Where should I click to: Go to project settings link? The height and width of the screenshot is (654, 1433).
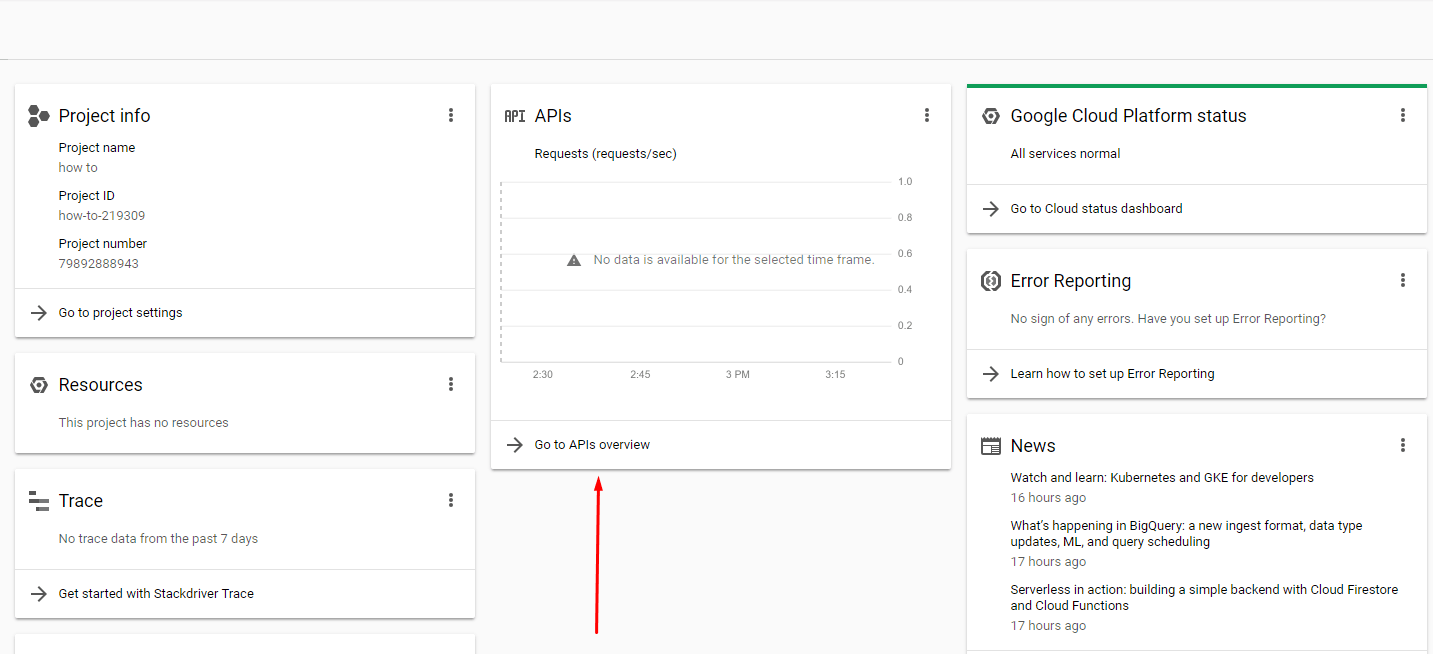coord(120,313)
